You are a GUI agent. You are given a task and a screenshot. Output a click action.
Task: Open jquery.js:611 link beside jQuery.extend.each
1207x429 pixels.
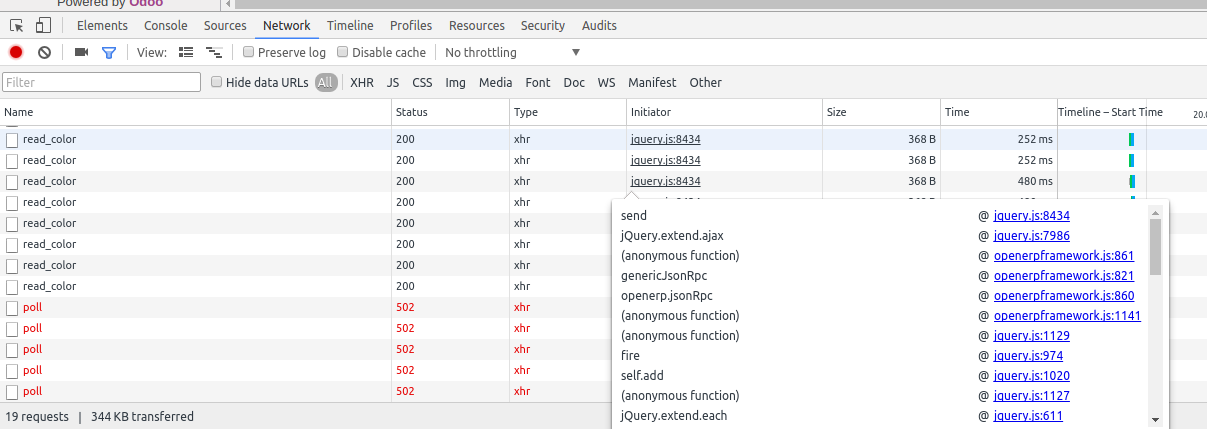point(1028,415)
